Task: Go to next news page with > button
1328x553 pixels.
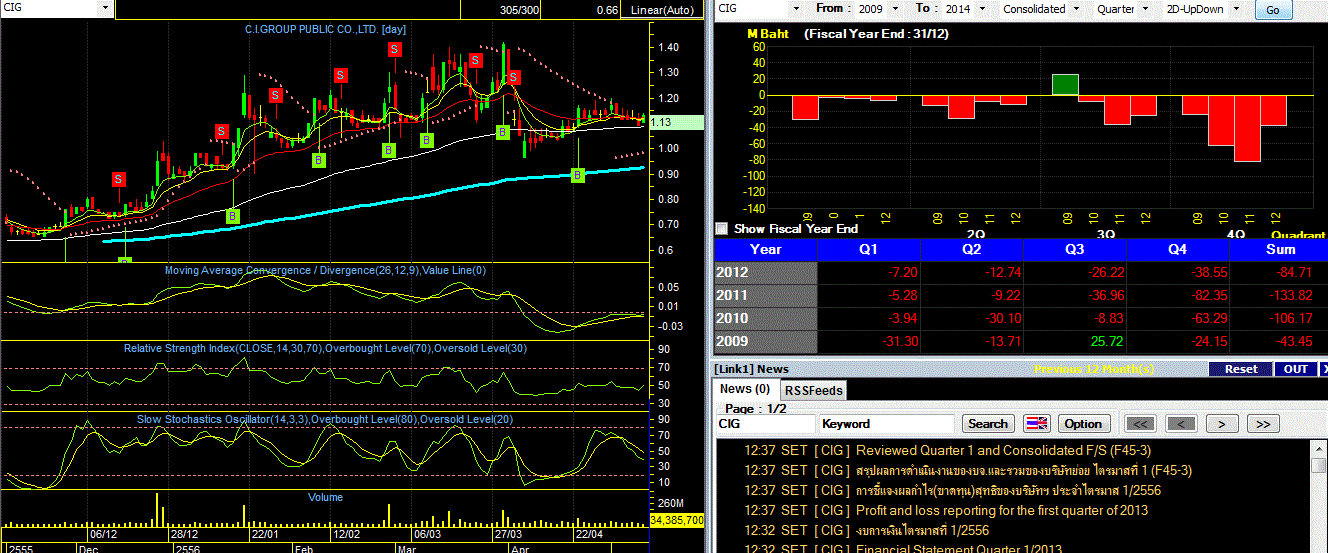Action: 1222,424
